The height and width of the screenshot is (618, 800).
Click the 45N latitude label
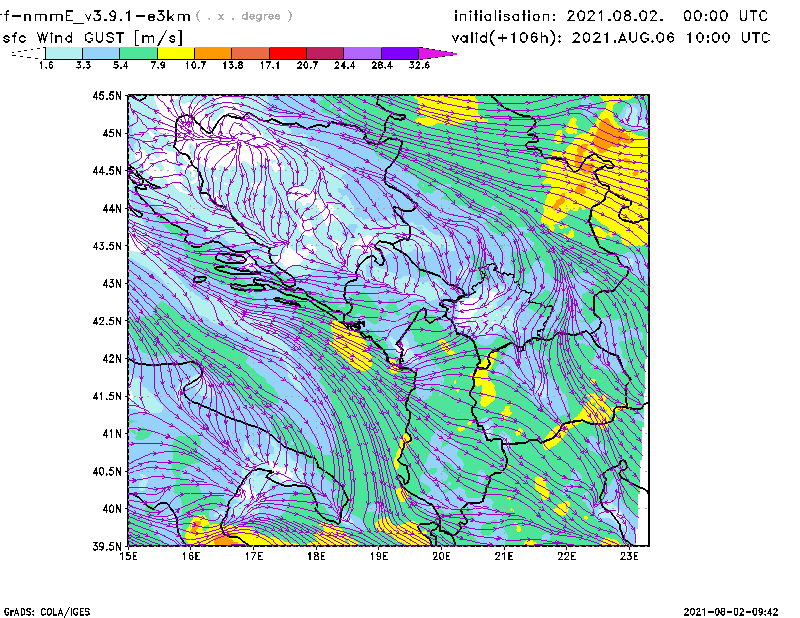[112, 133]
